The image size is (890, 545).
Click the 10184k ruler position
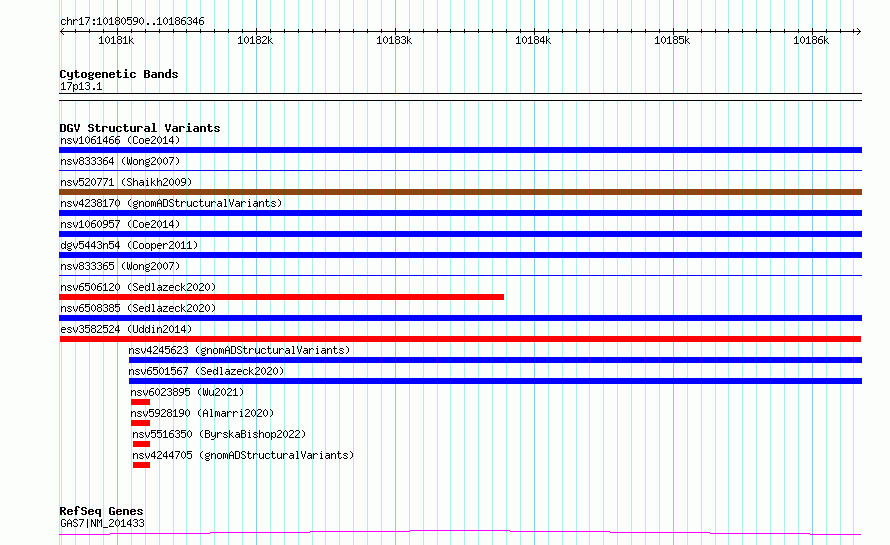pyautogui.click(x=533, y=40)
